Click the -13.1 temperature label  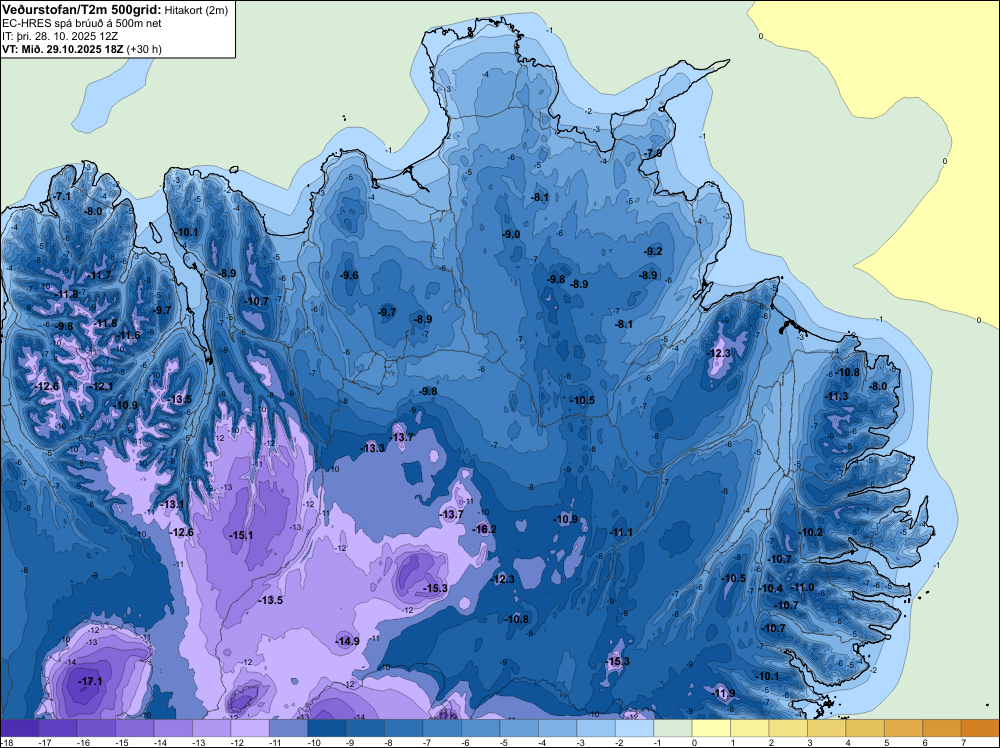click(172, 504)
